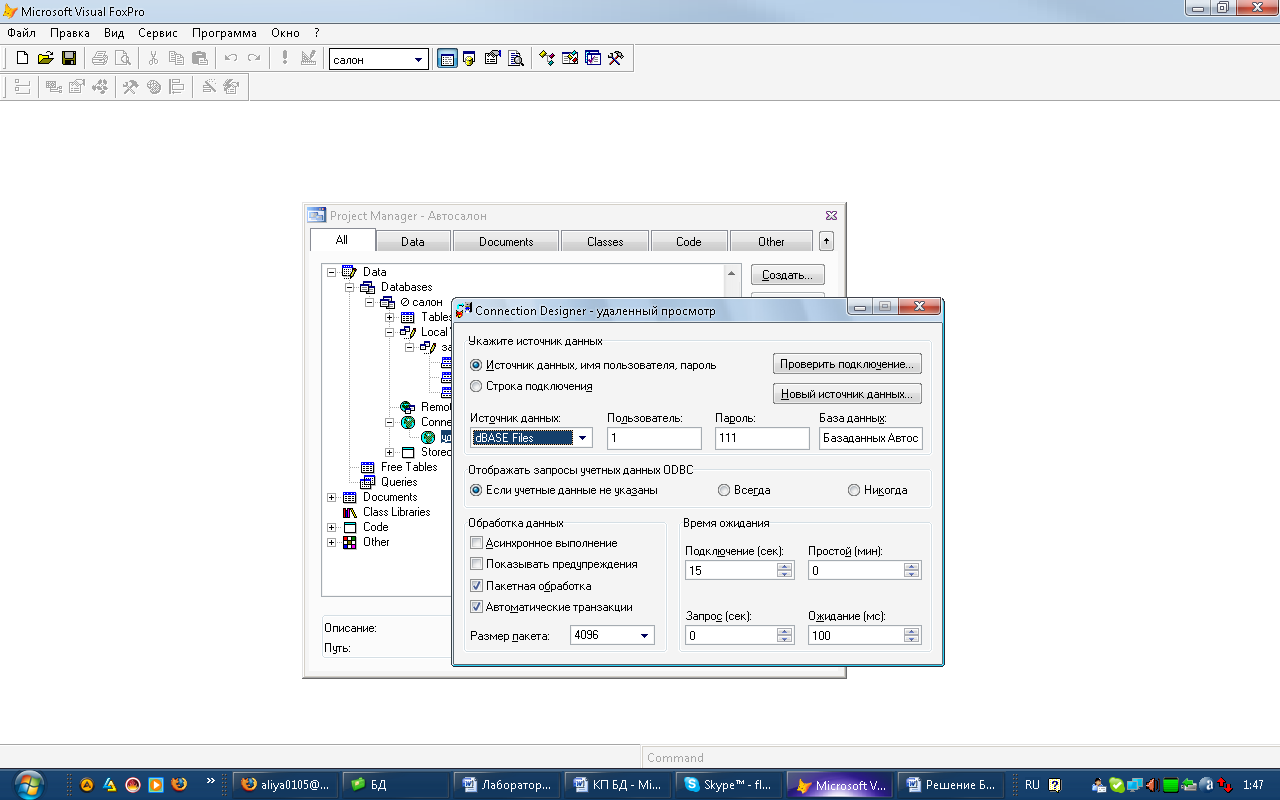Decrease the 'Ожидание (мс)' spinner value

coord(911,639)
